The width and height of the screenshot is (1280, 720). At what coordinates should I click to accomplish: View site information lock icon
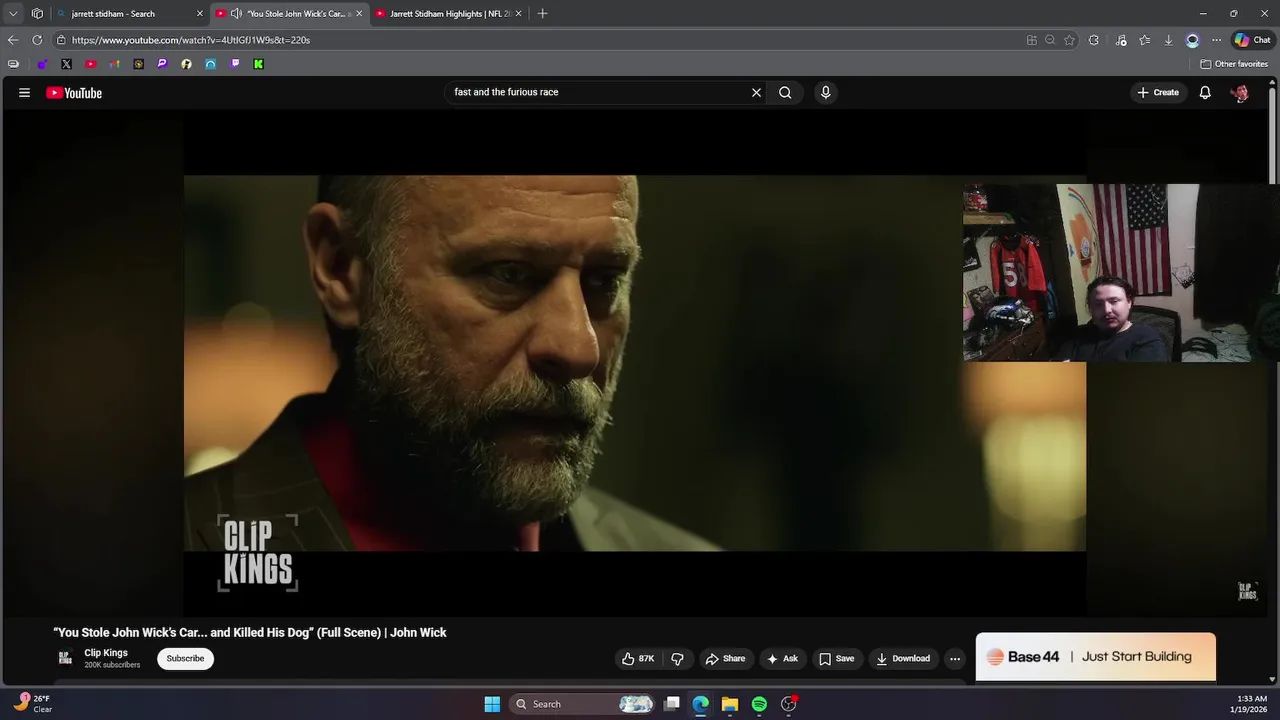61,40
